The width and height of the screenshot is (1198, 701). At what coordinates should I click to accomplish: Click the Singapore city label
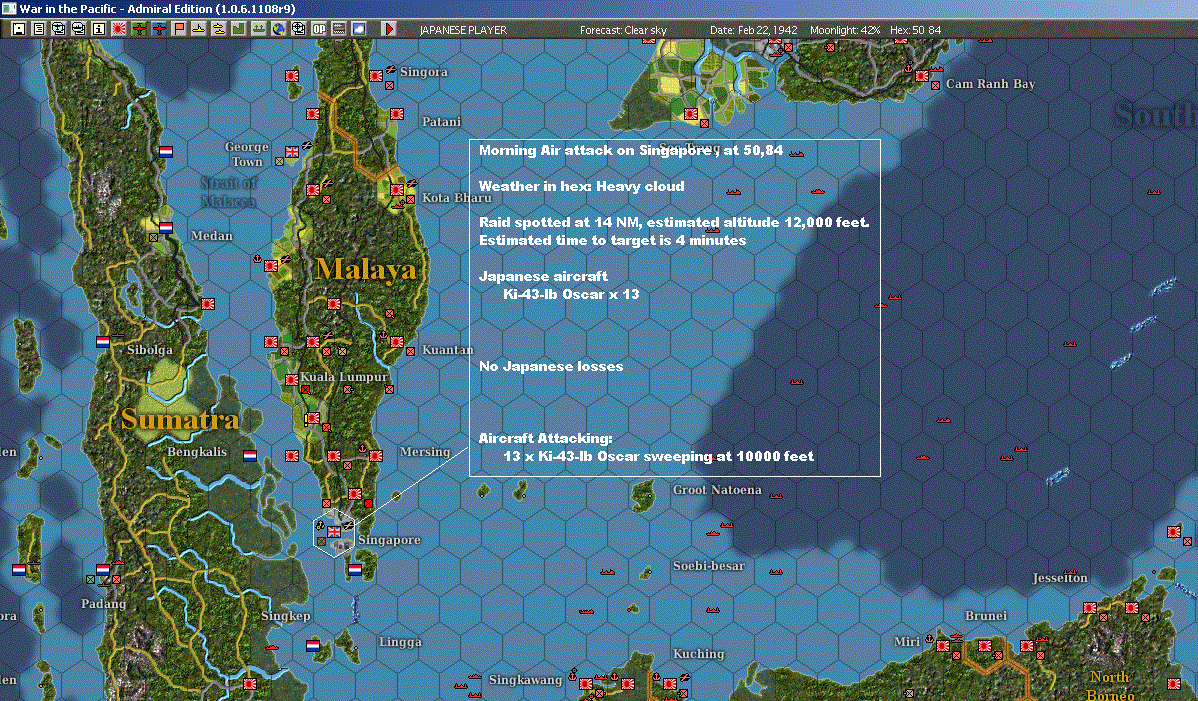pos(389,540)
